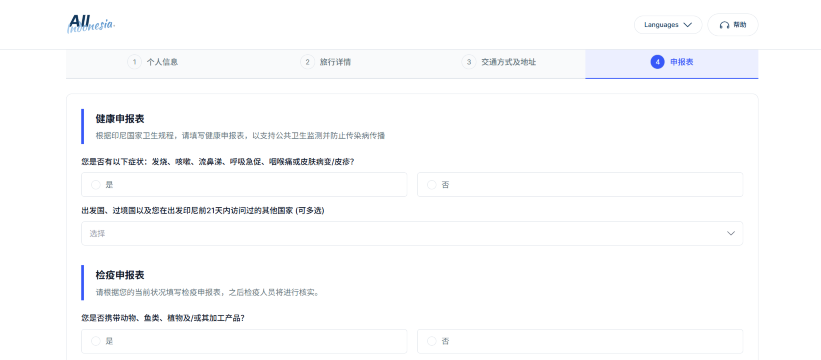
Task: Select 是 for carrying animals or plants
Action: (244, 341)
